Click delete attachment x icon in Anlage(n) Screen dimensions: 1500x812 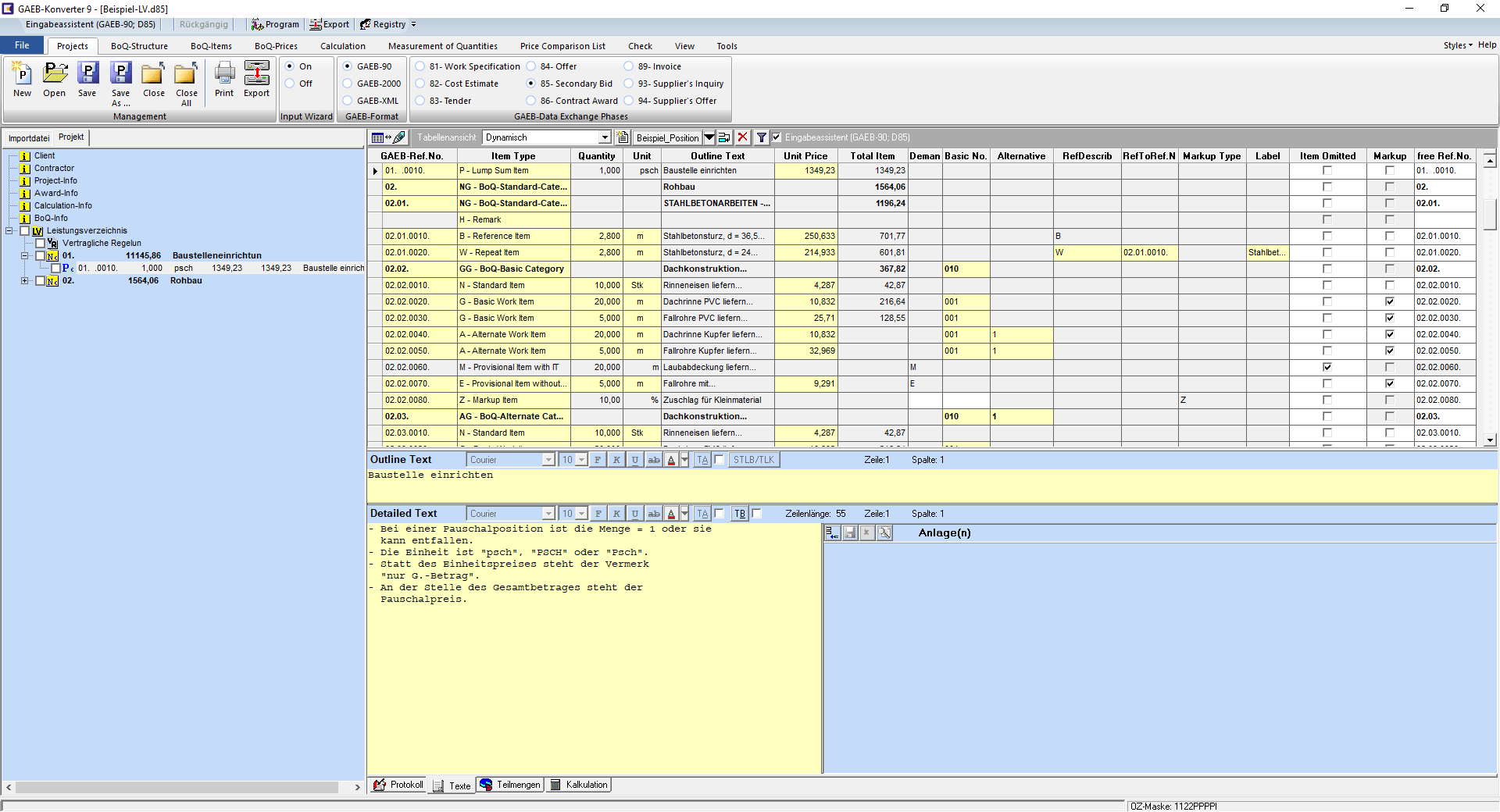[x=867, y=532]
